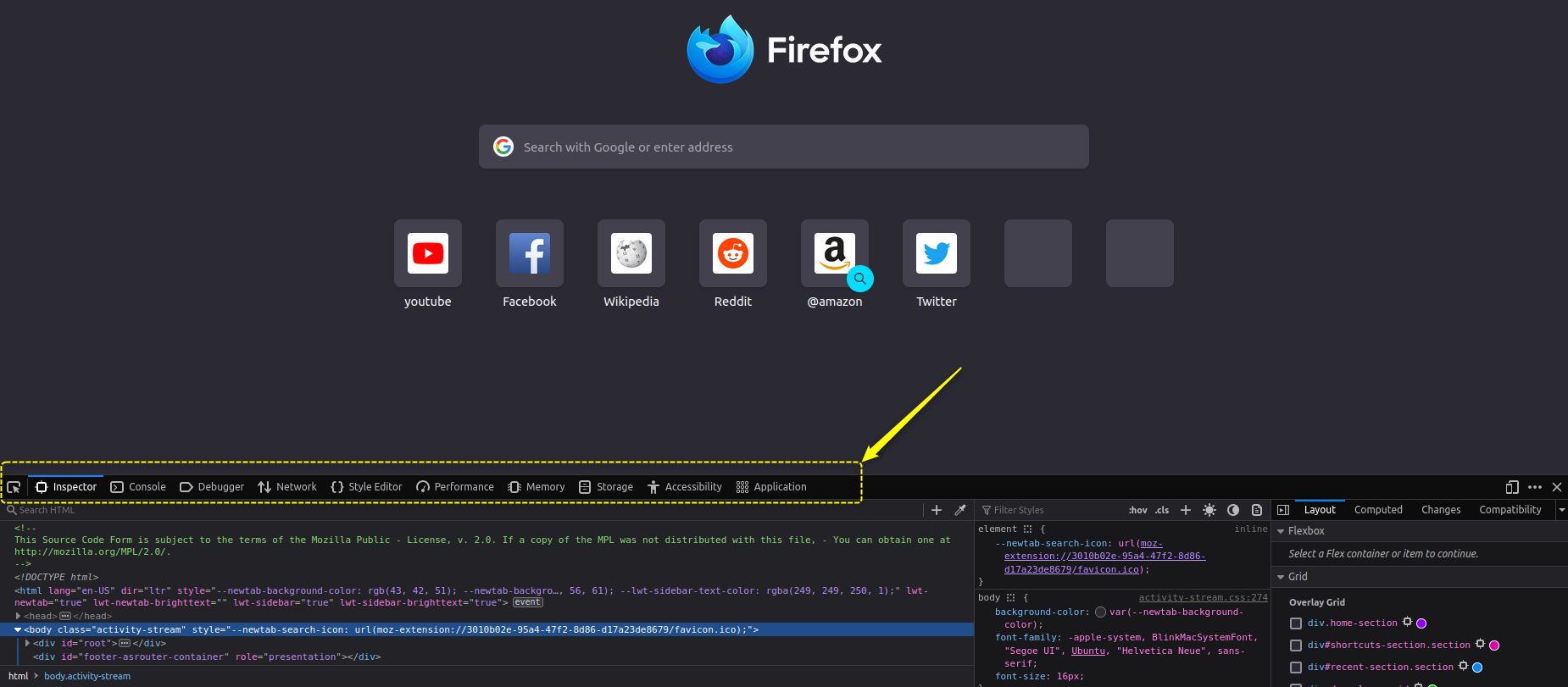Image resolution: width=1568 pixels, height=687 pixels.
Task: Select node icon for div.home-section
Action: (1407, 622)
